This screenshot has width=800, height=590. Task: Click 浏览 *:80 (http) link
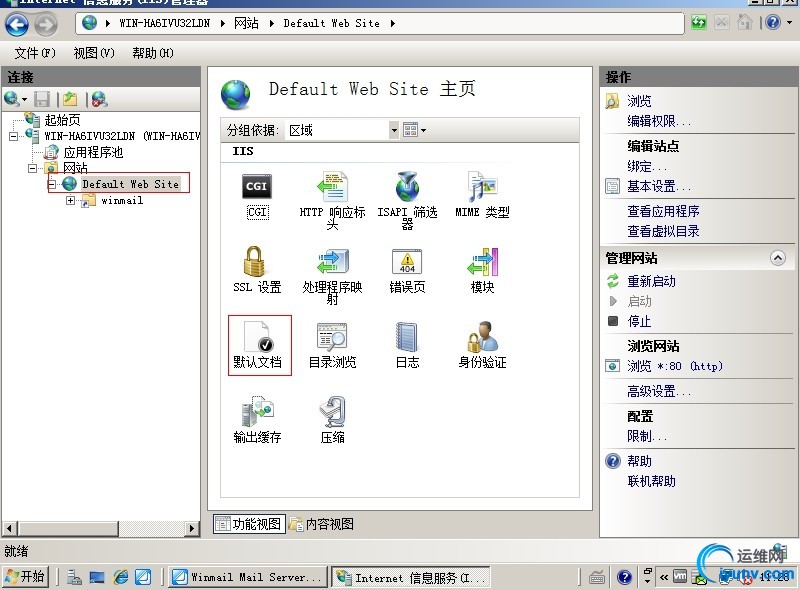pyautogui.click(x=675, y=366)
